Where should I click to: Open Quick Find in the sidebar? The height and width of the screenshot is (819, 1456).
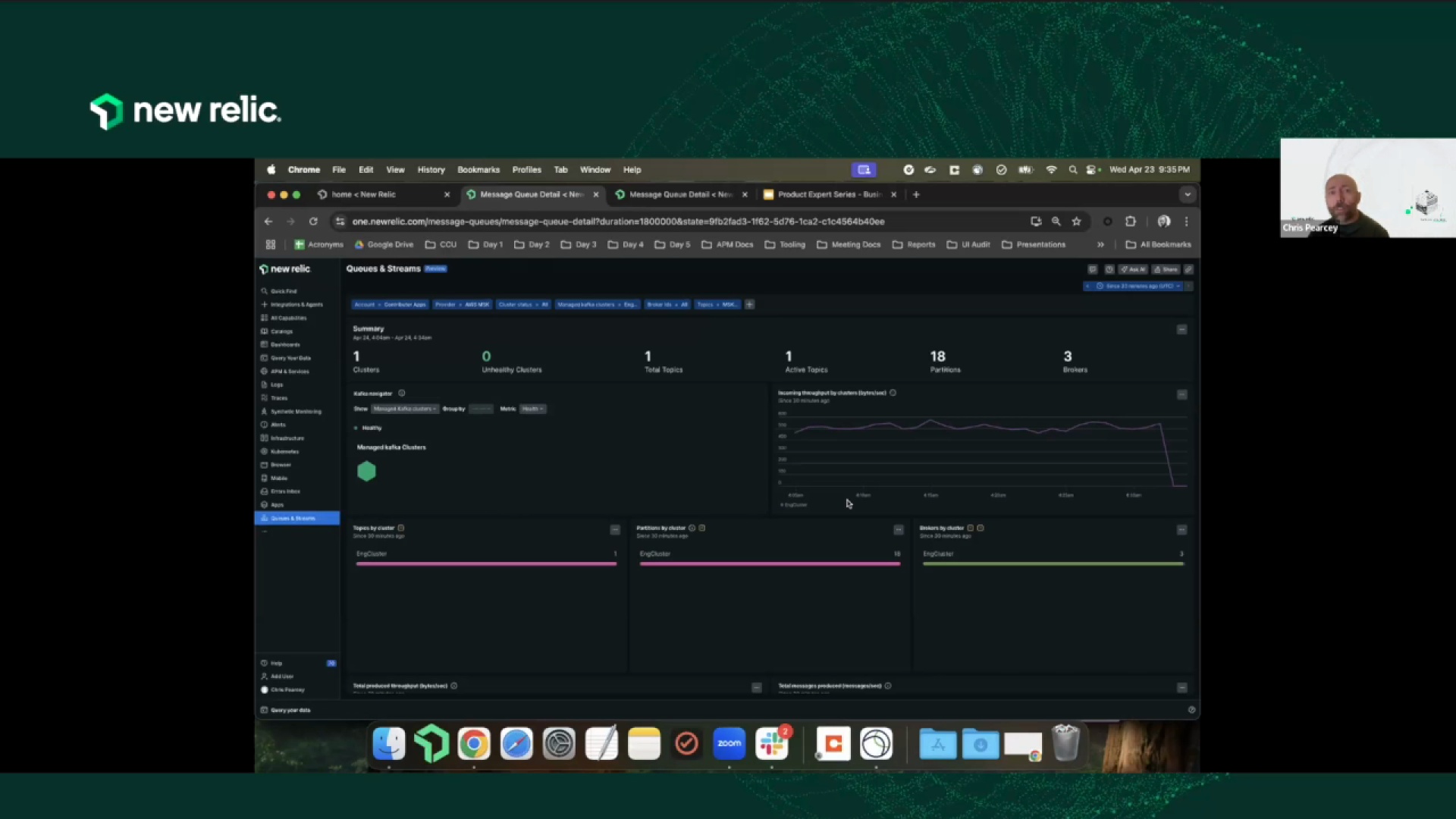pyautogui.click(x=279, y=291)
